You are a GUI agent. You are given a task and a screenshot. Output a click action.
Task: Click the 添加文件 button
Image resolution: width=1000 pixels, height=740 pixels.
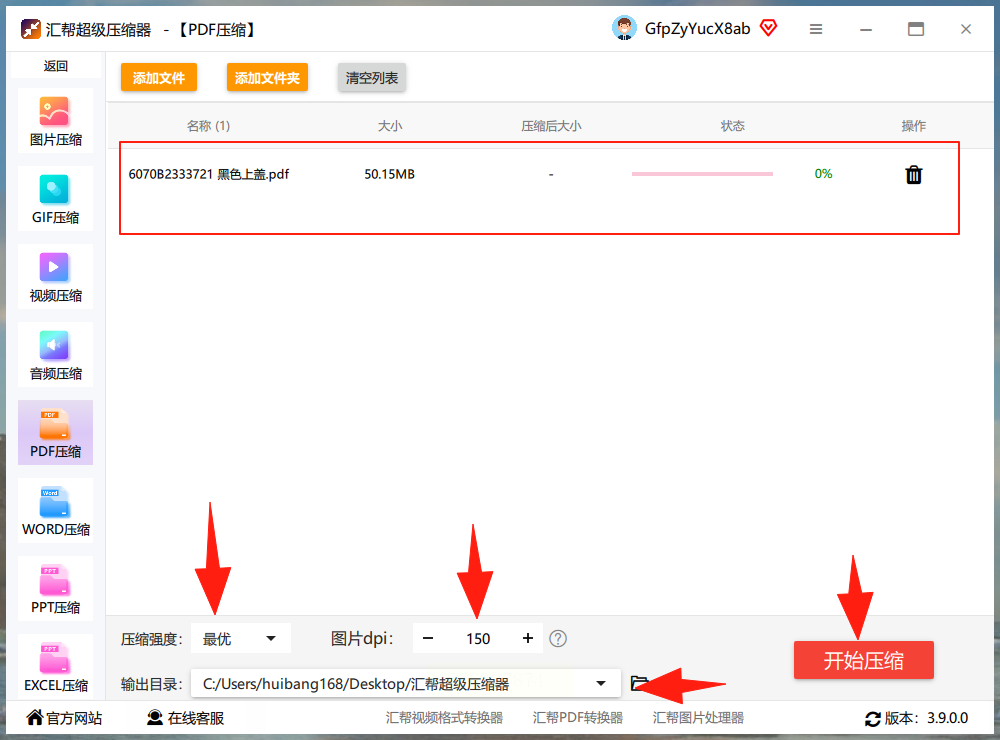point(159,78)
